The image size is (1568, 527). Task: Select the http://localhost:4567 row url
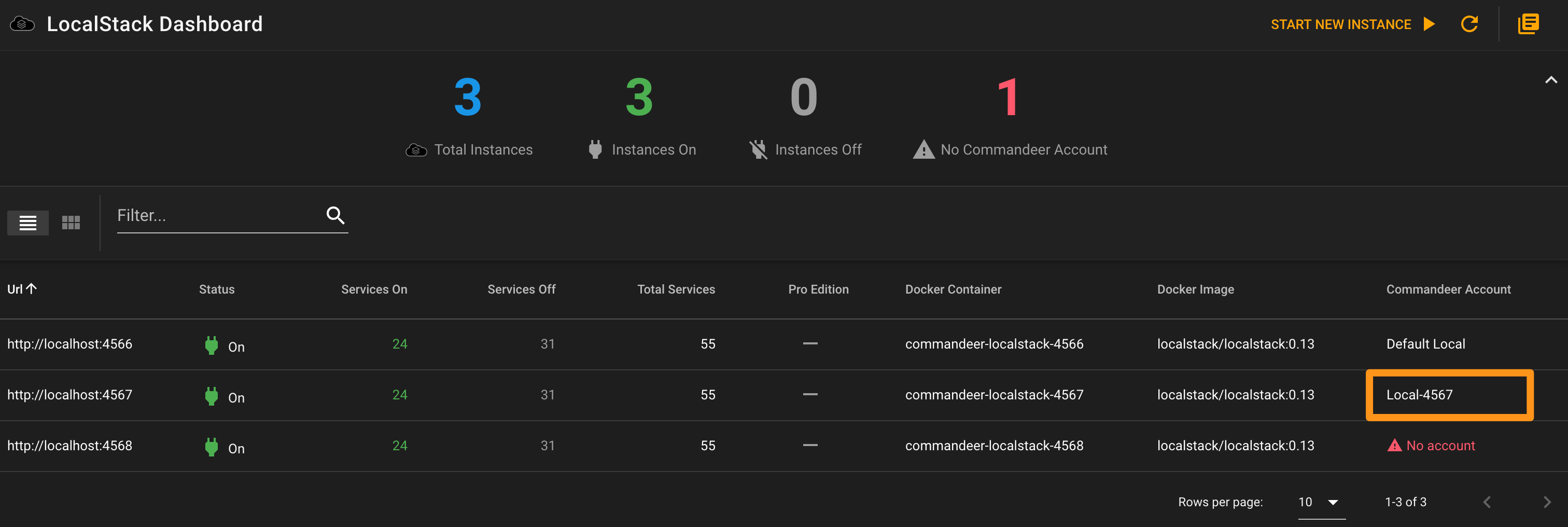[69, 395]
